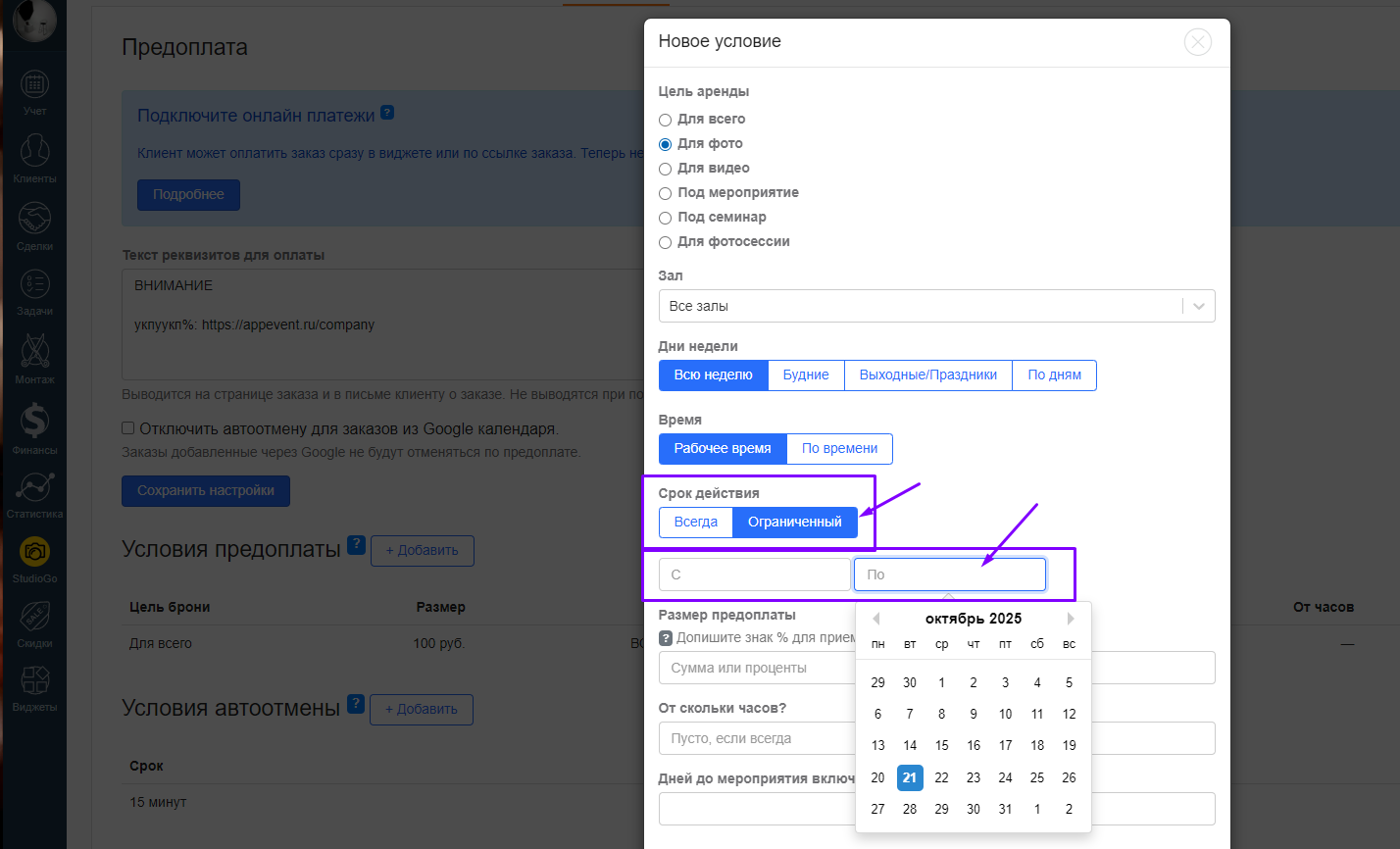Open the Клиенты sidebar section
This screenshot has height=849, width=1400.
point(34,154)
